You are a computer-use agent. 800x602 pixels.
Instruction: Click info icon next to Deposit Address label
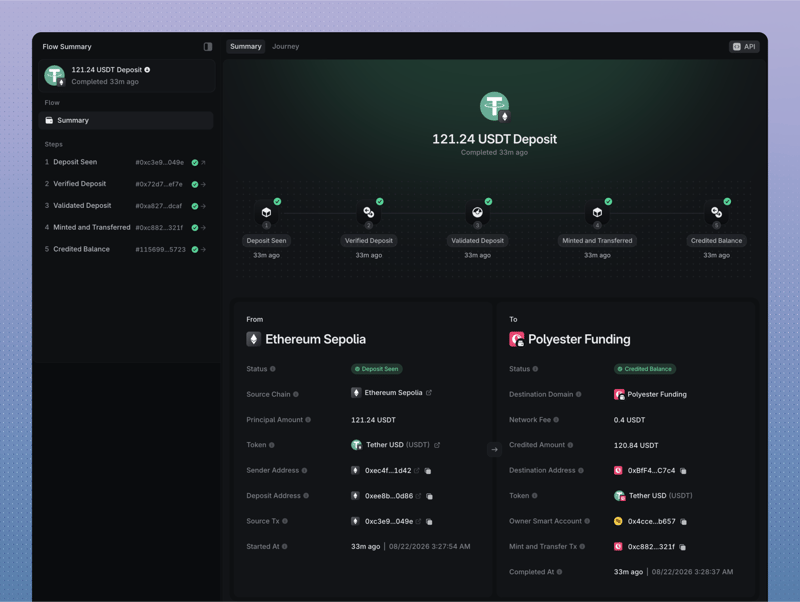306,496
